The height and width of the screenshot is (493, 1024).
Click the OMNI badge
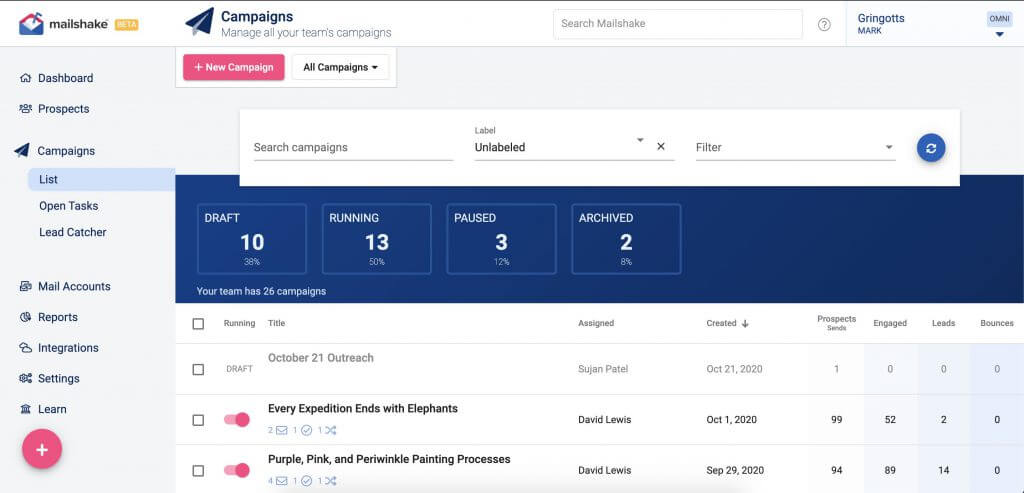coord(999,19)
